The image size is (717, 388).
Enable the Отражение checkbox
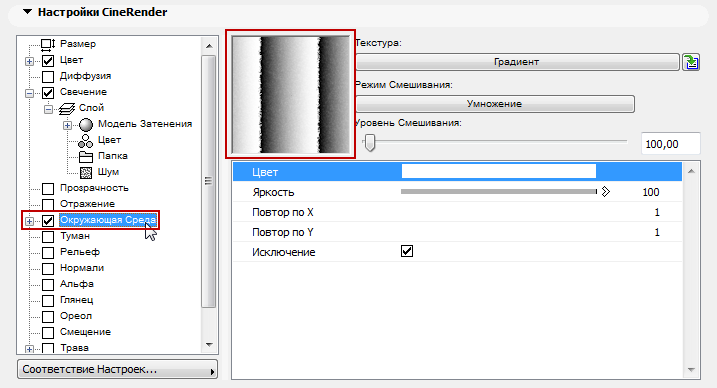click(x=48, y=205)
